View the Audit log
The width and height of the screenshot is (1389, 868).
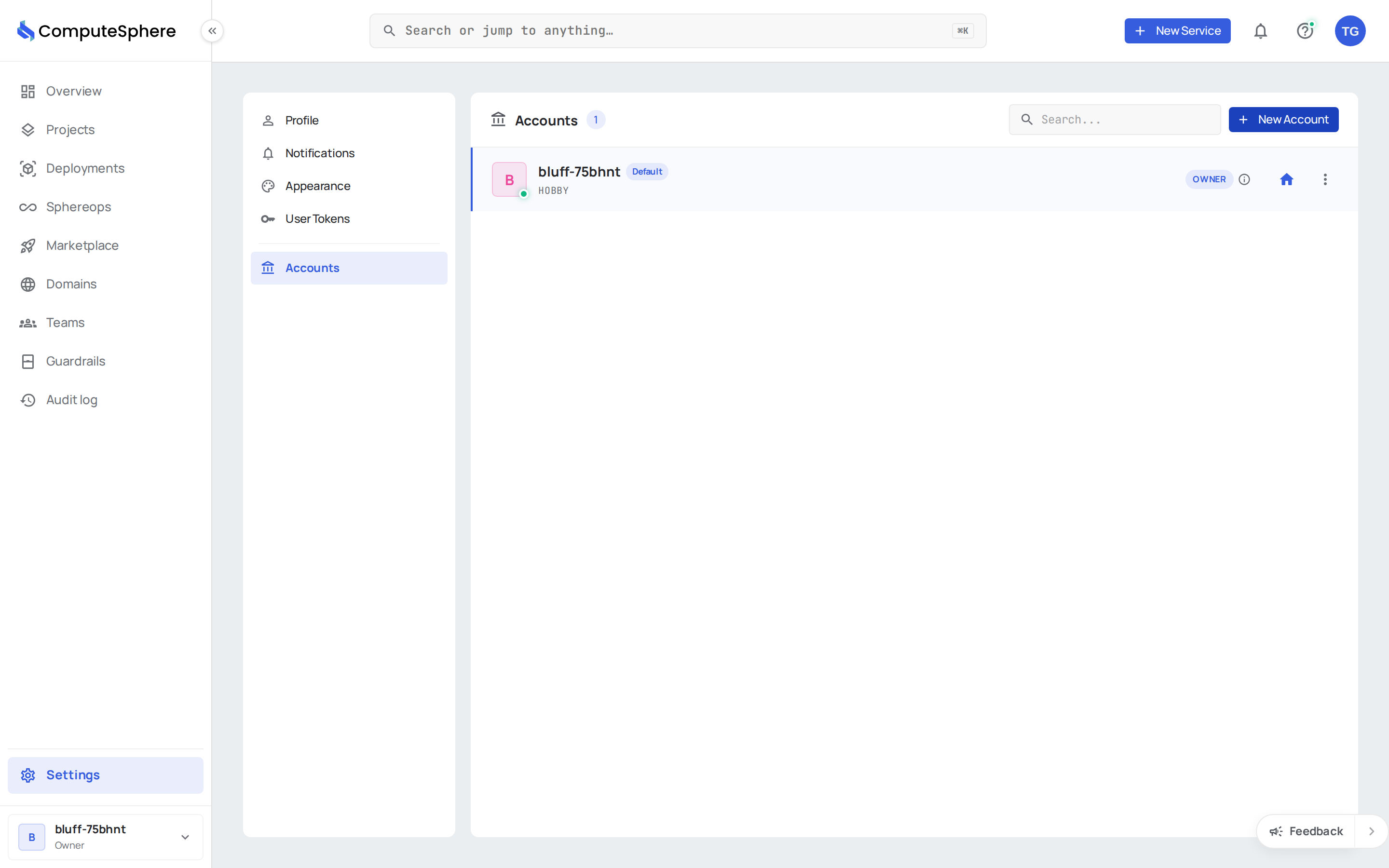tap(106, 400)
